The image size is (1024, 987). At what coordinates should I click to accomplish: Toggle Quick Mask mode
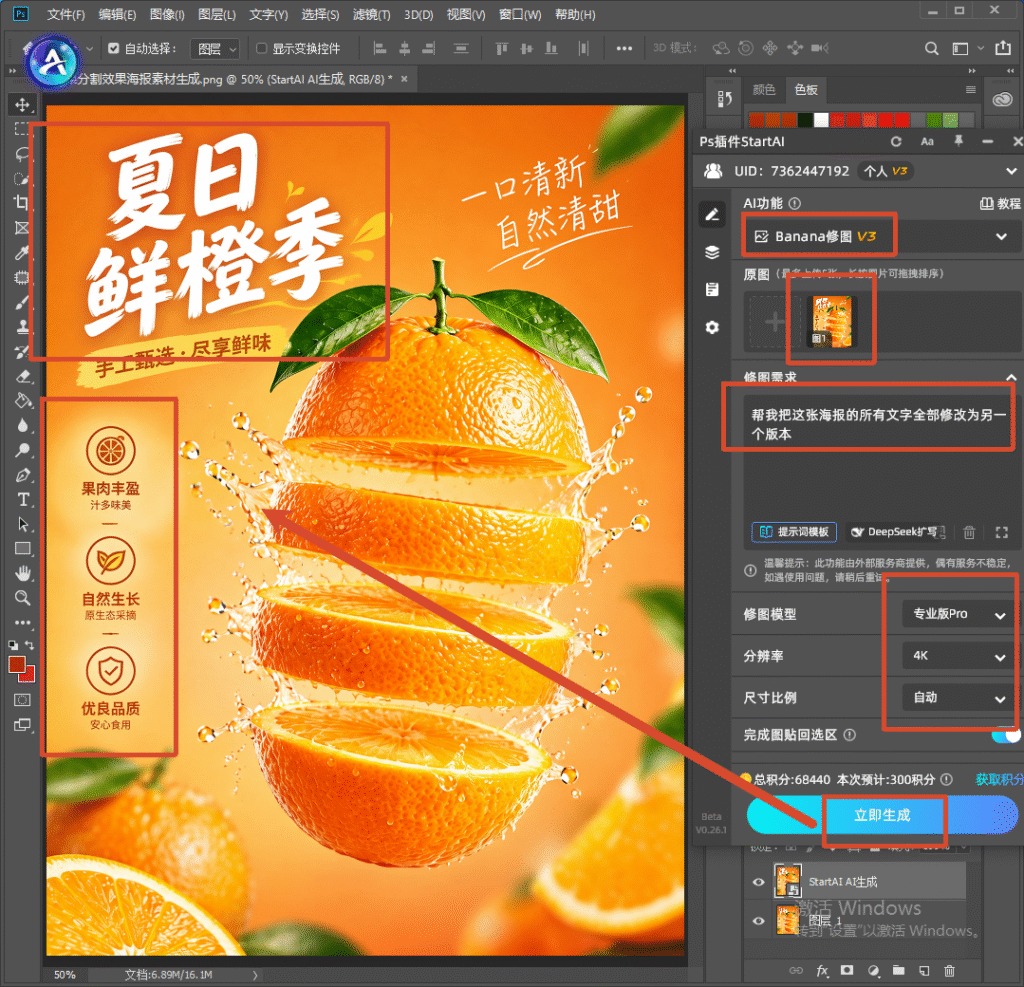click(x=22, y=700)
